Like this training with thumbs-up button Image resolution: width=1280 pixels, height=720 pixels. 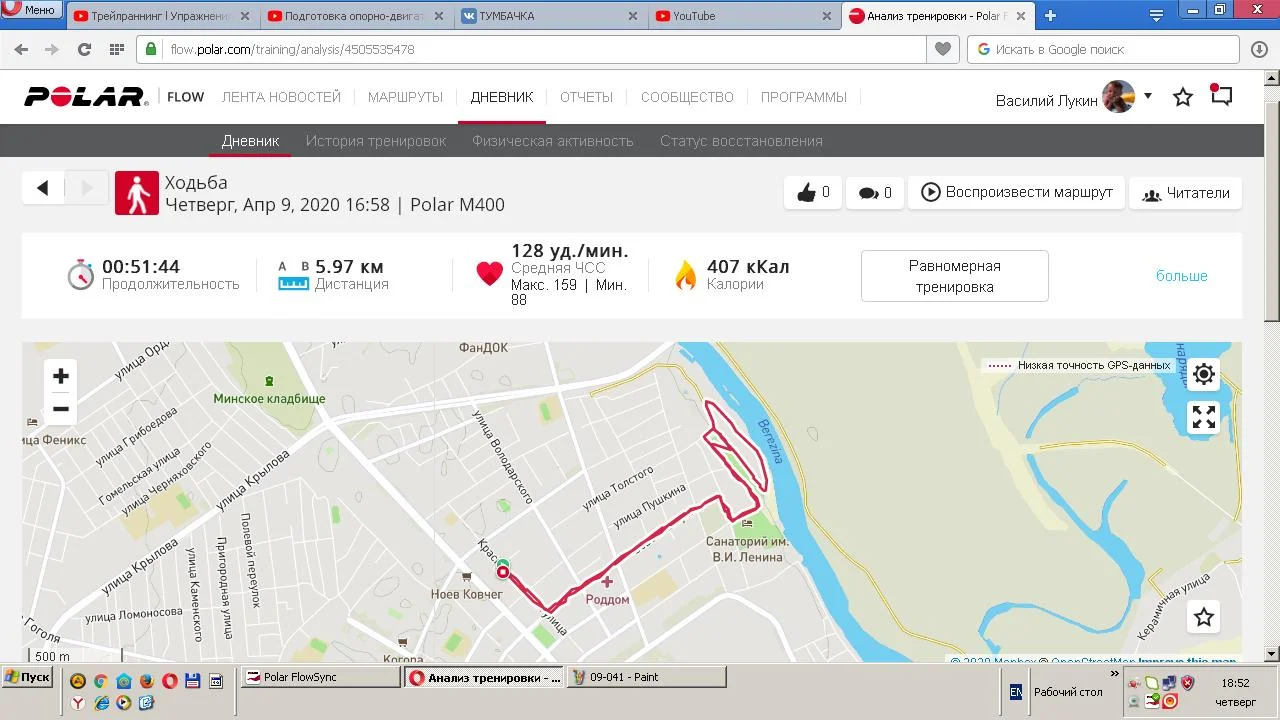coord(813,193)
